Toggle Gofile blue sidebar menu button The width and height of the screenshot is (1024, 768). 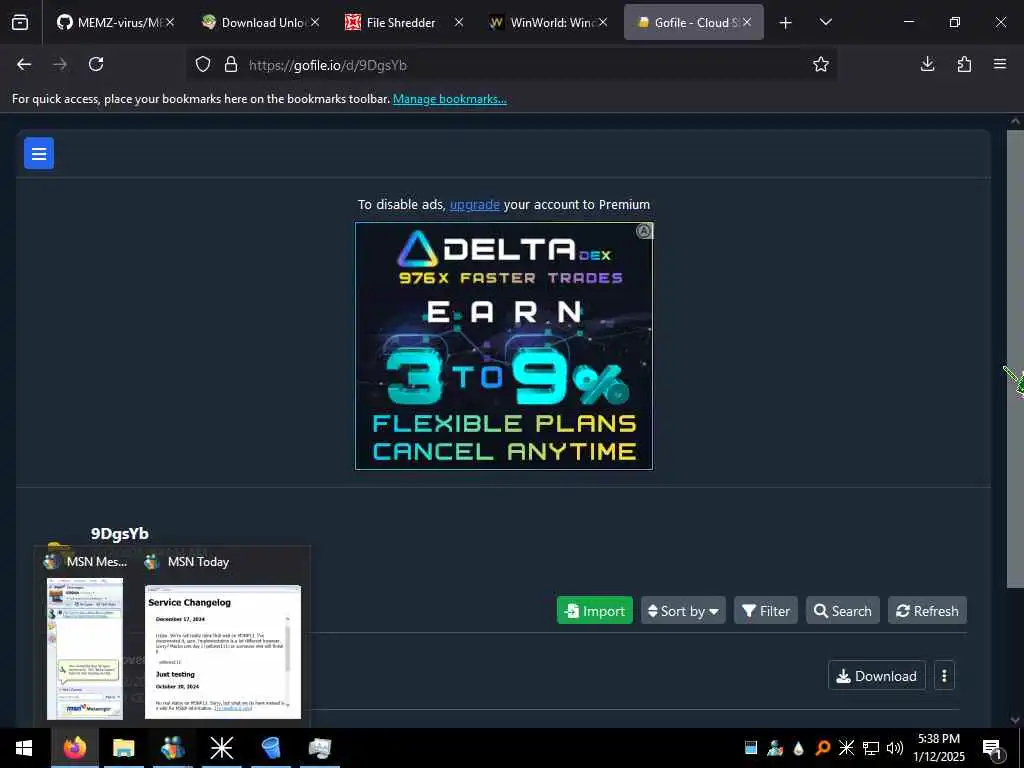click(39, 153)
